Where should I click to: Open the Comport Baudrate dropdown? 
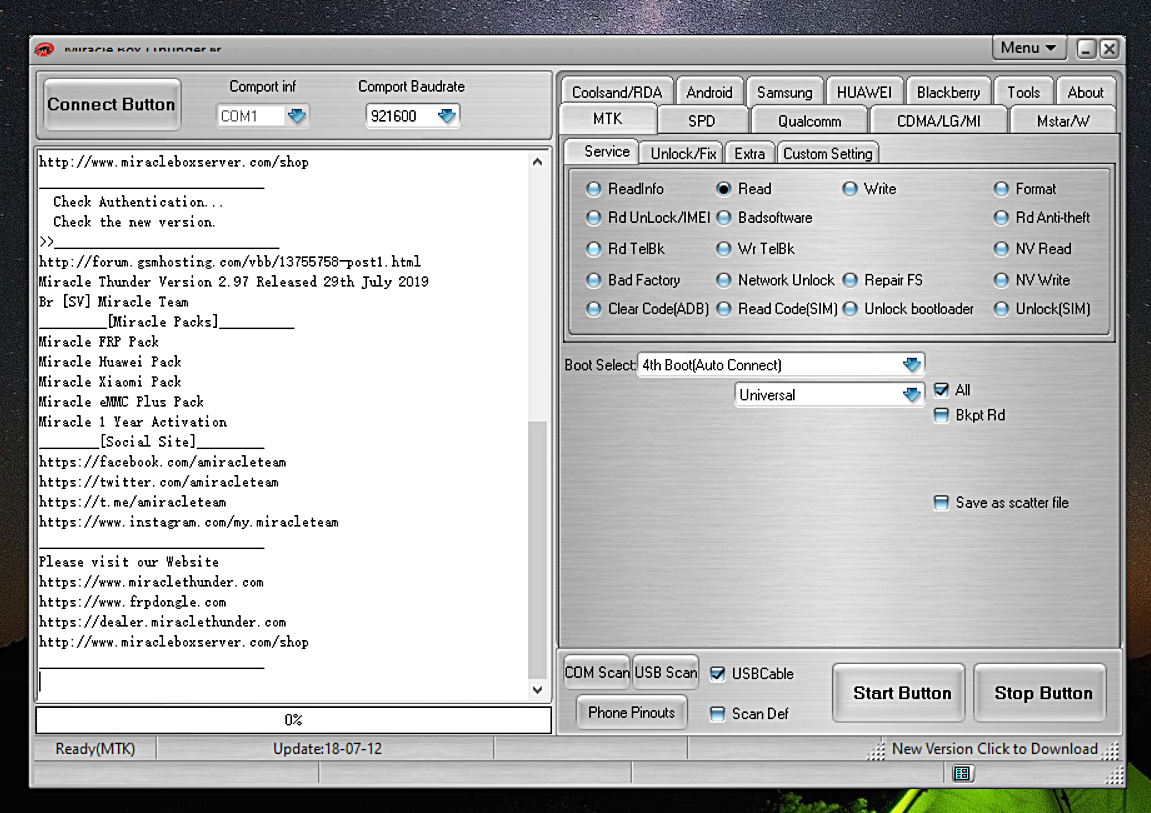446,116
